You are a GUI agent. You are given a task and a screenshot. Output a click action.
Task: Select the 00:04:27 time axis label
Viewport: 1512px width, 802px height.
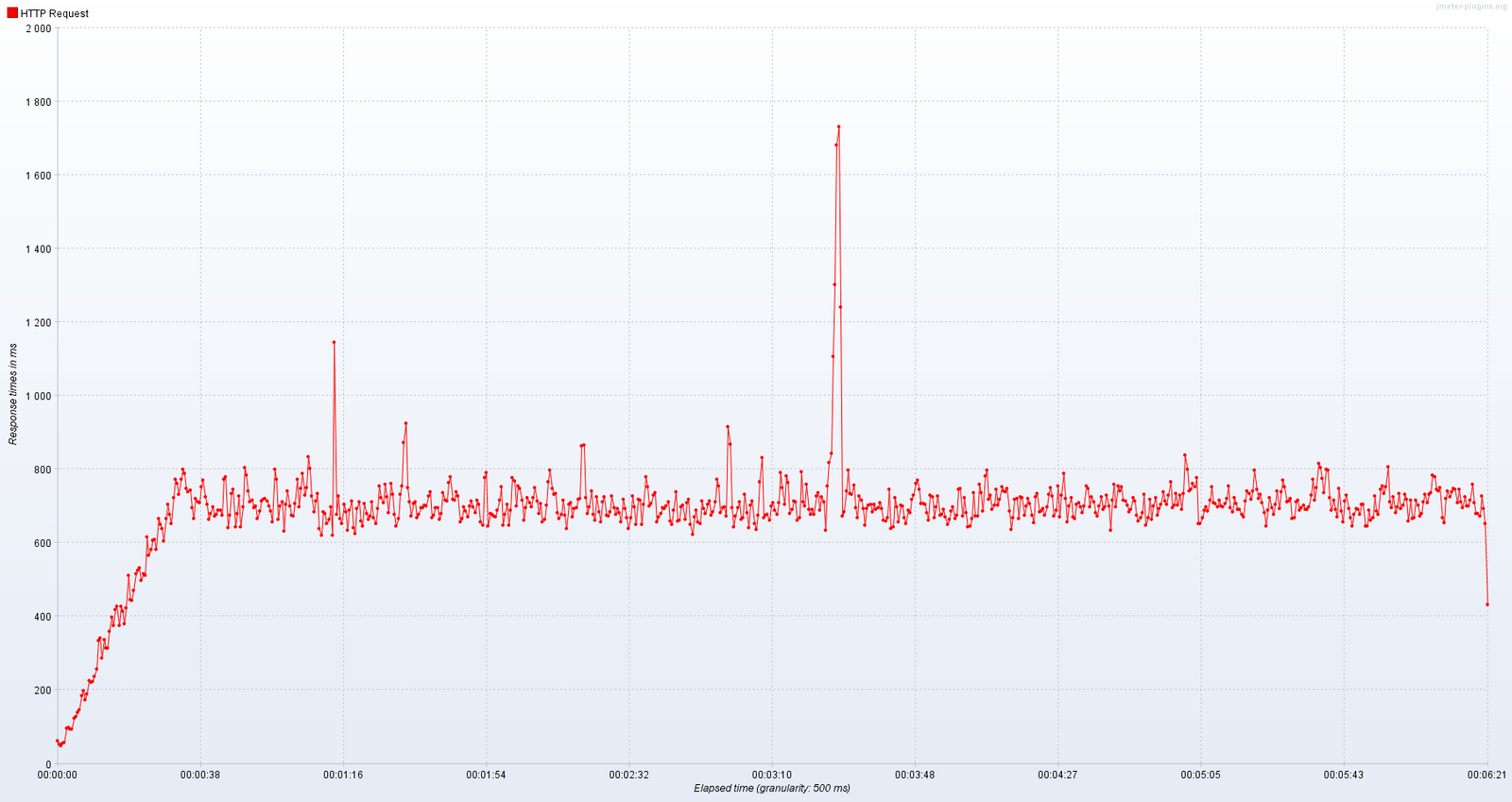1057,775
